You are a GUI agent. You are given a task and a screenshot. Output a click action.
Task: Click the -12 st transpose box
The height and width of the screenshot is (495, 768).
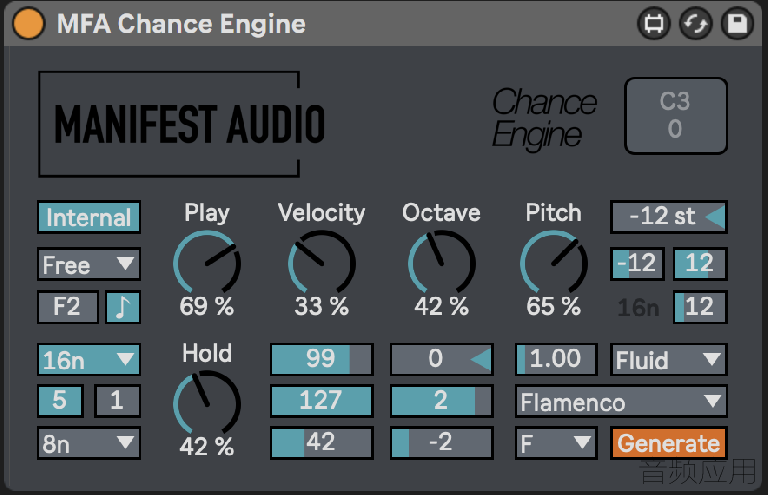[x=669, y=217]
